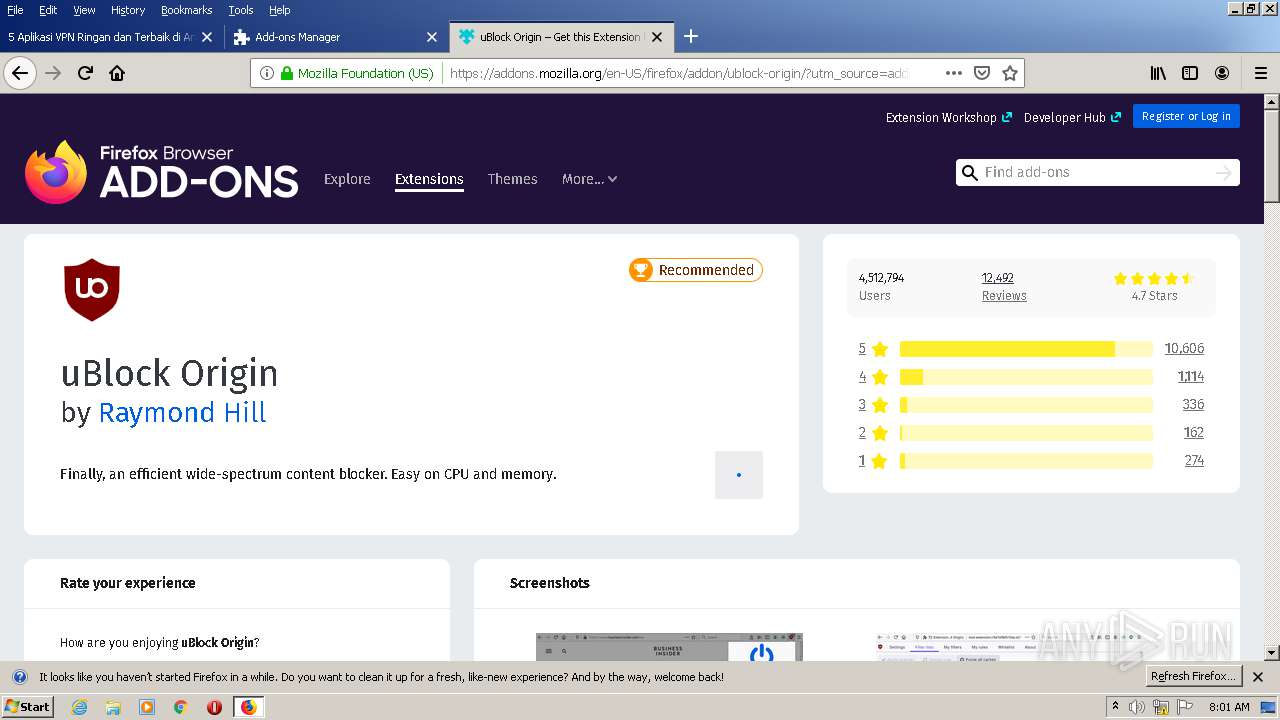Open the page actions three-dot menu

pos(954,73)
